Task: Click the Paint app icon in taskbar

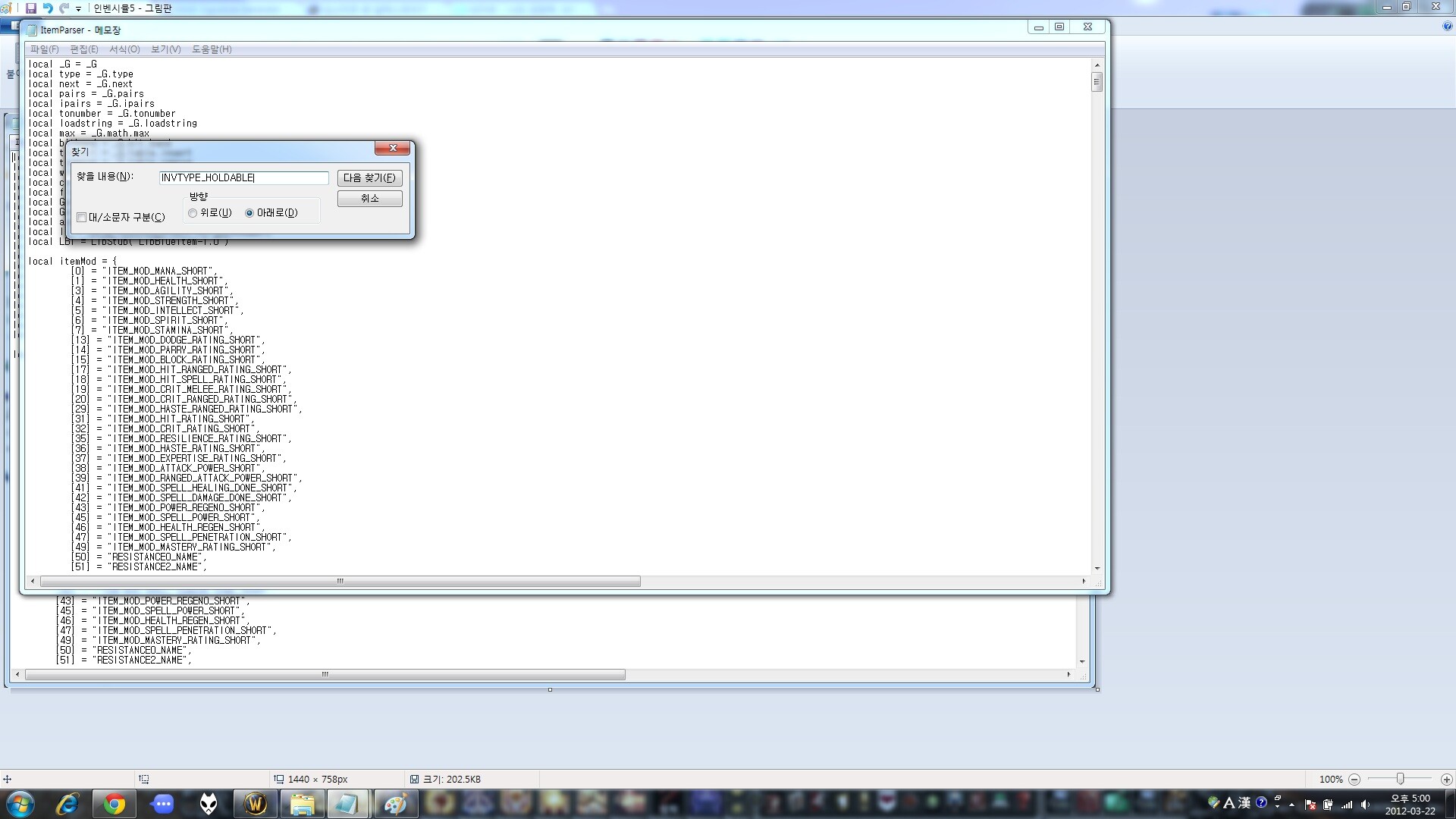Action: coord(393,805)
